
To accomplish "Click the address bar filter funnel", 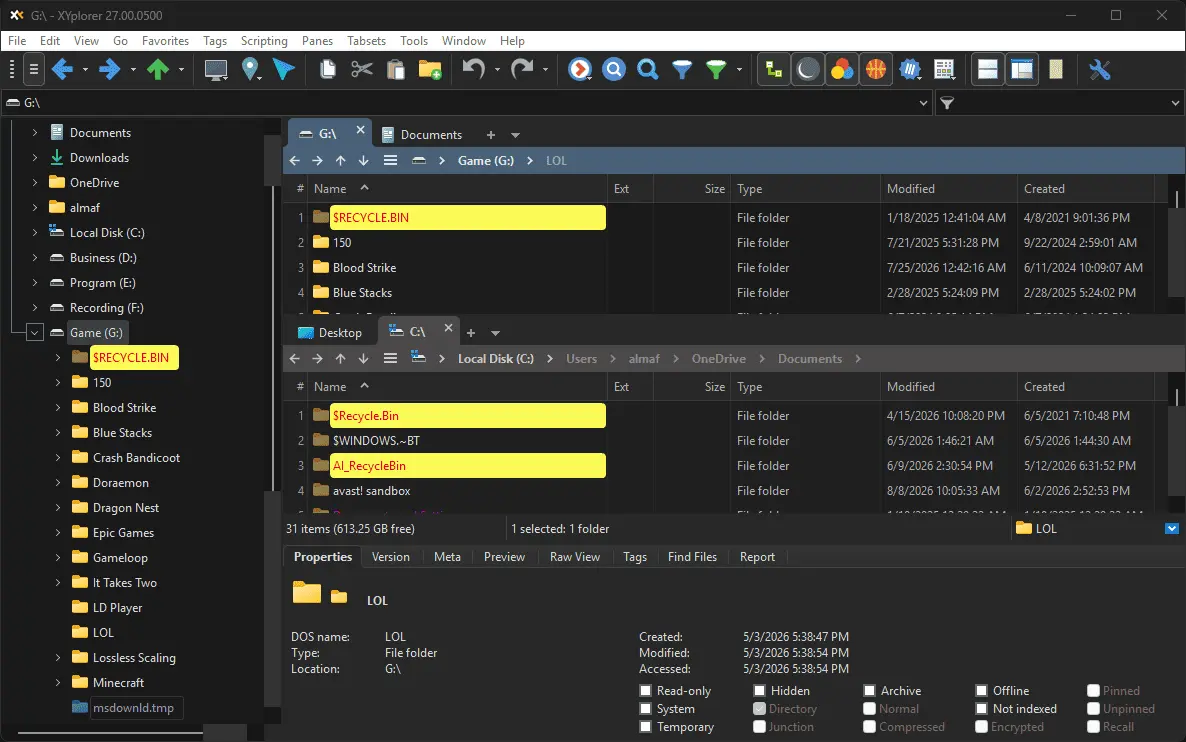I will (x=947, y=103).
